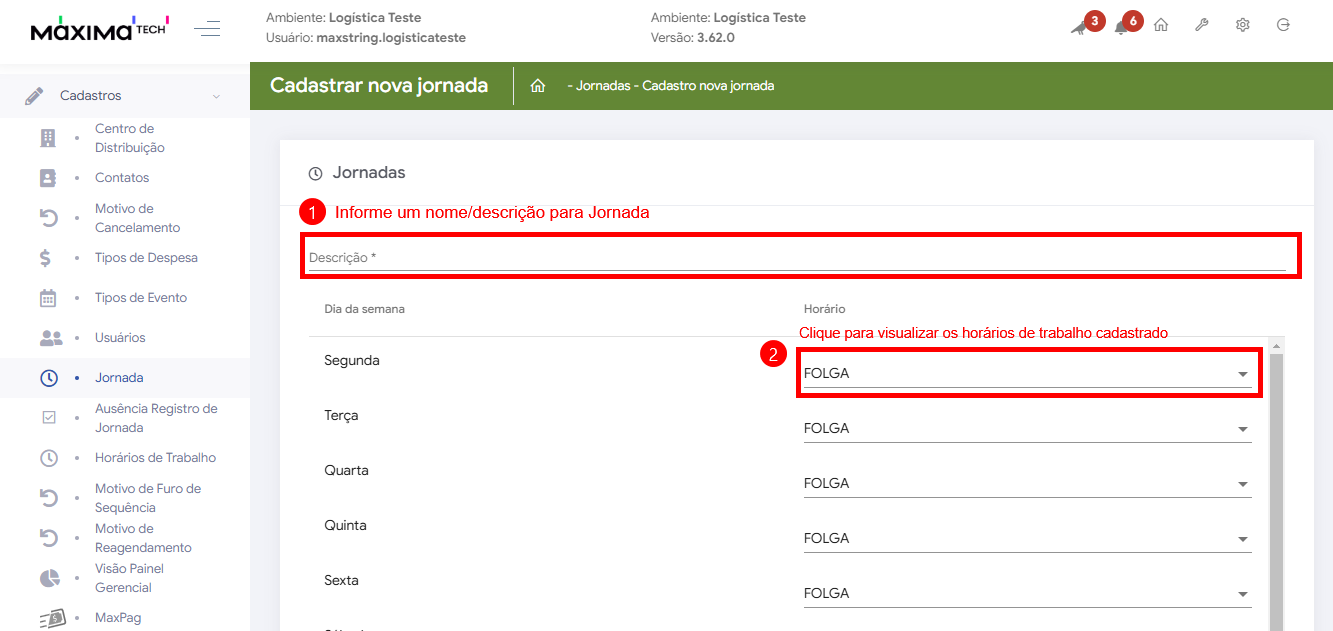Screen dimensions: 1333x631
Task: Click the breadcrumb home icon in green bar
Action: point(538,86)
